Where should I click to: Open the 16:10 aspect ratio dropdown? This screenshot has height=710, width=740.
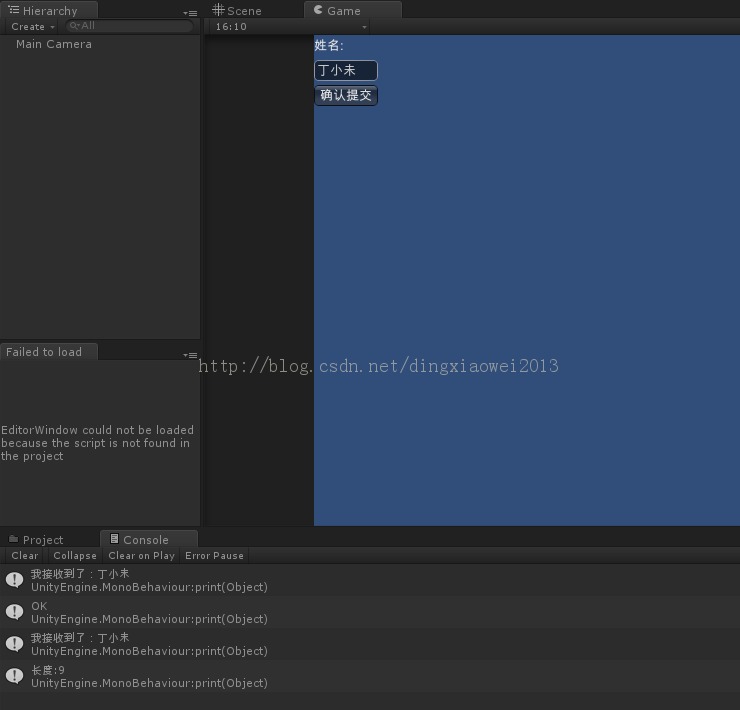[289, 26]
